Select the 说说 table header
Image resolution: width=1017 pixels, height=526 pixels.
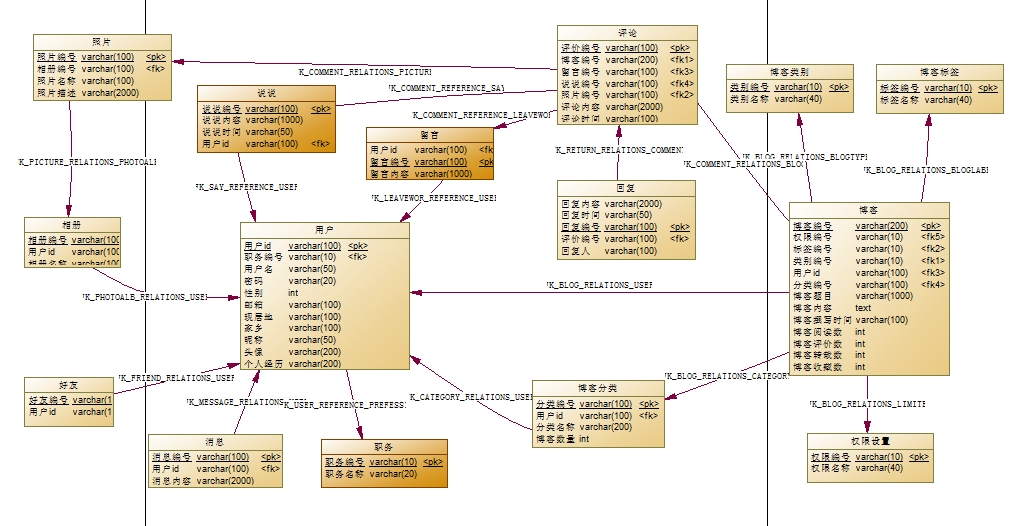coord(267,93)
